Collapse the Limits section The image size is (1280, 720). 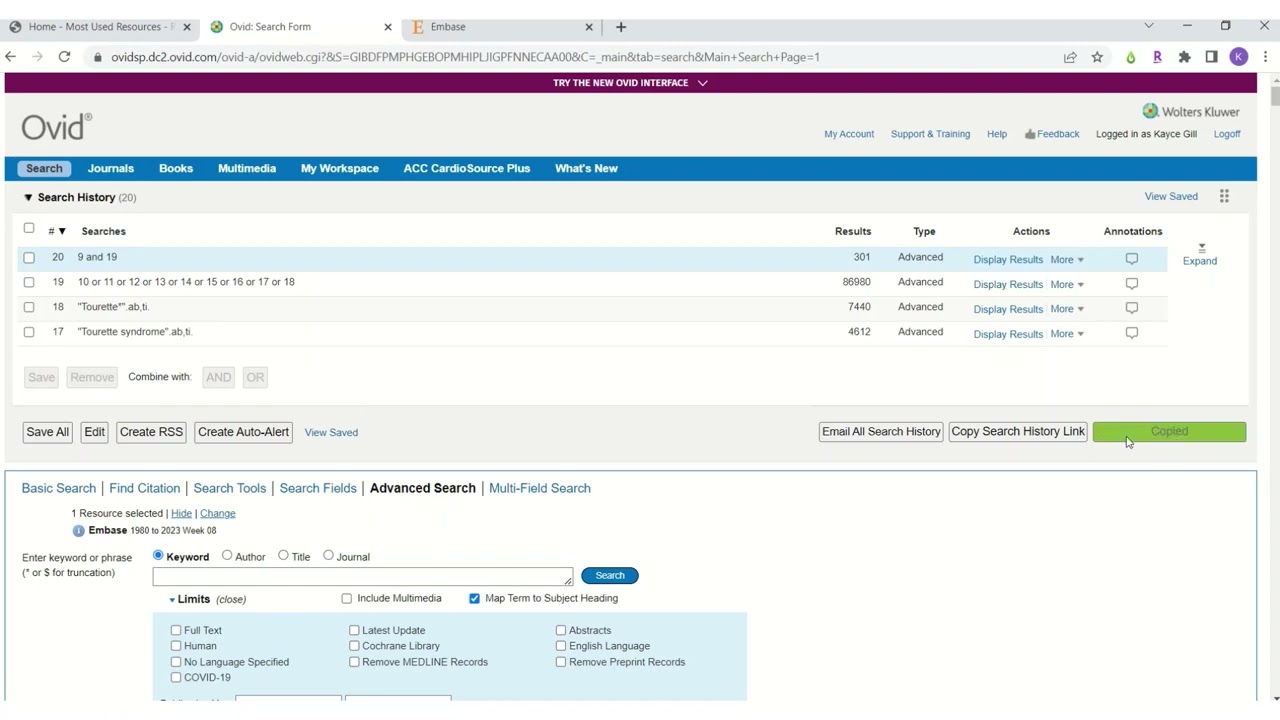[207, 599]
